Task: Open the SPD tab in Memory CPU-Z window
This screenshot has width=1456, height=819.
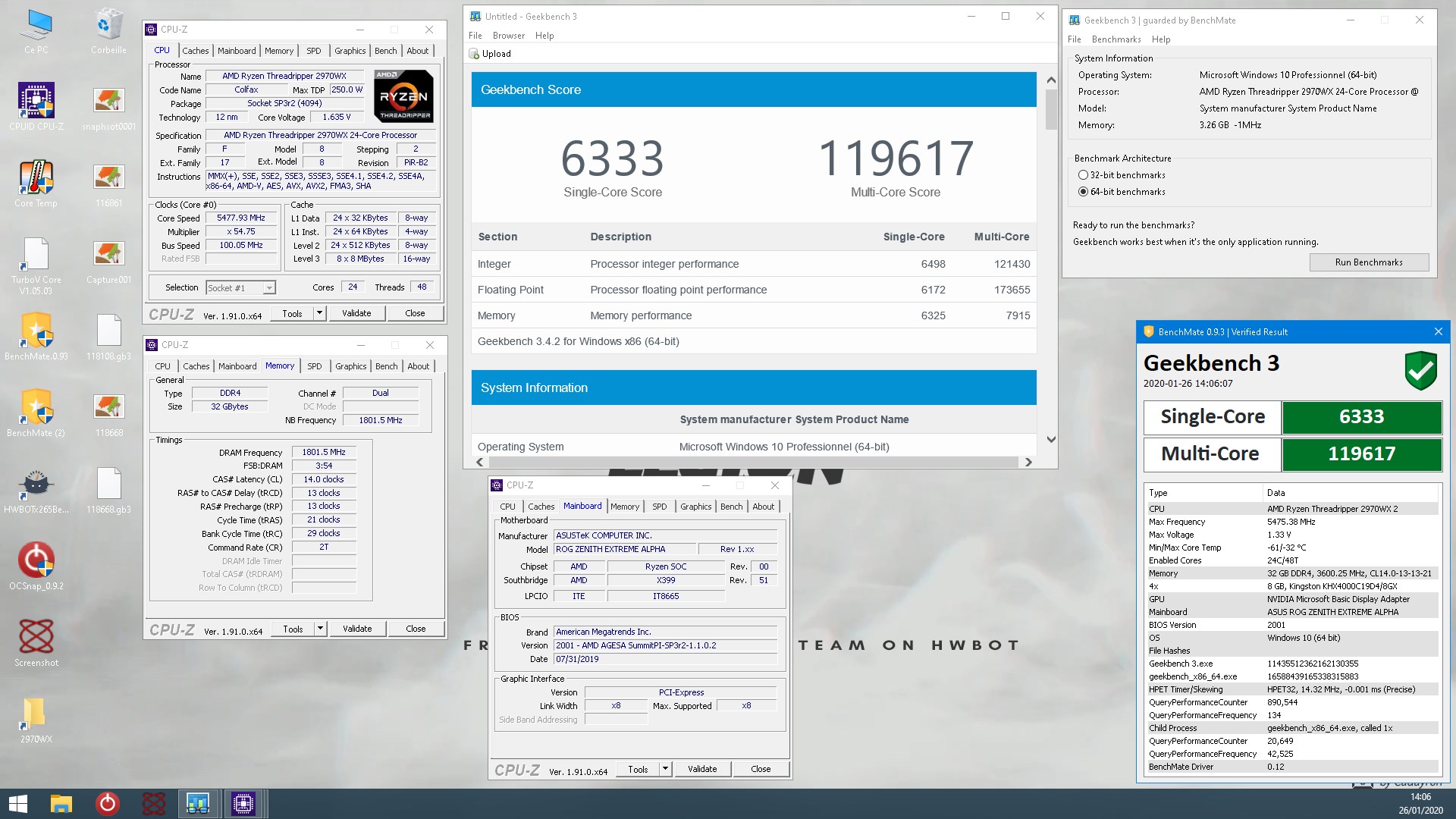Action: [x=315, y=366]
